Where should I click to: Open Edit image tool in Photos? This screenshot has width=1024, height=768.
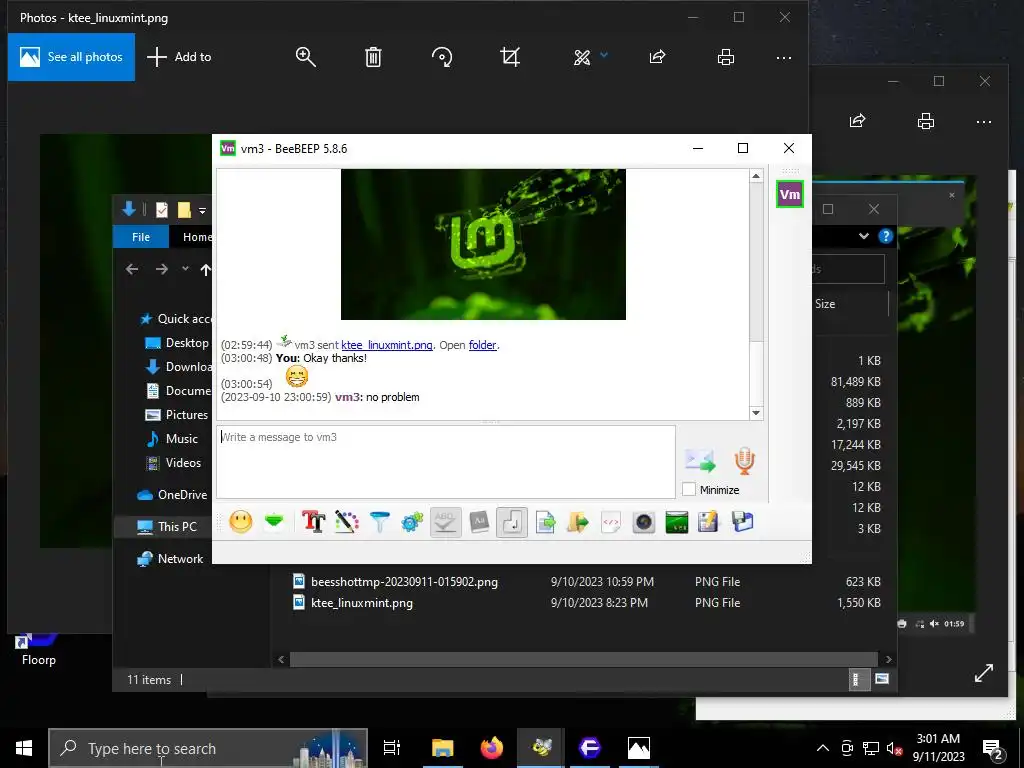pyautogui.click(x=582, y=57)
